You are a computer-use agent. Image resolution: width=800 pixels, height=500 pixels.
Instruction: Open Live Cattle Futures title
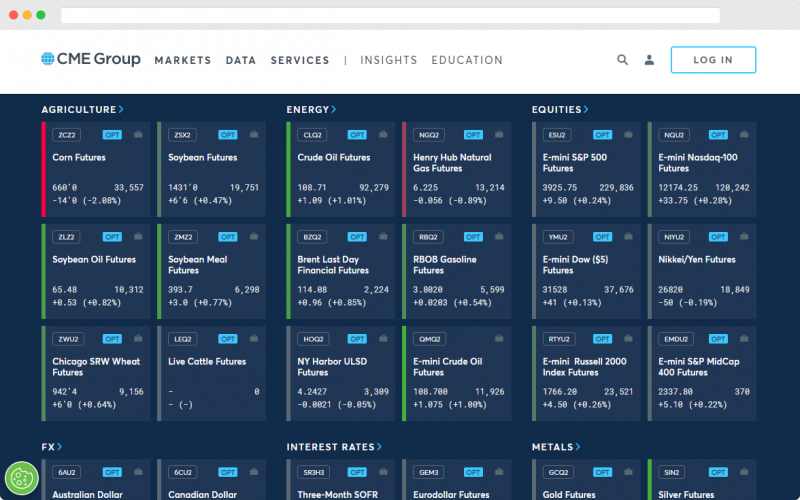(207, 362)
